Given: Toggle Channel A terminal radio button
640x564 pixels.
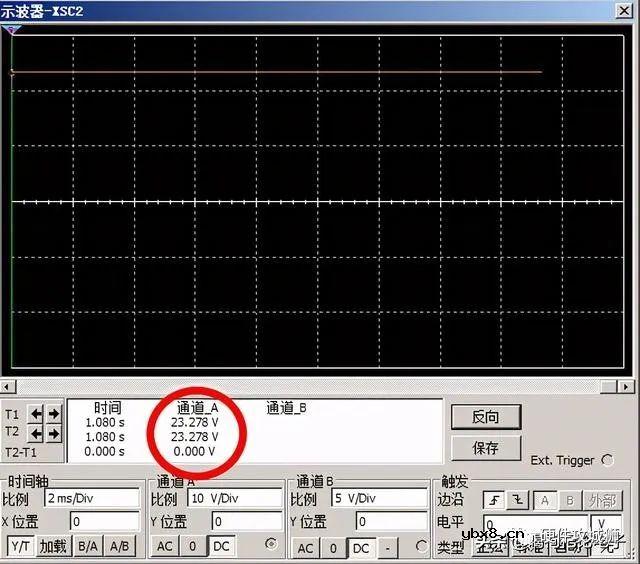Looking at the screenshot, I should coord(269,545).
